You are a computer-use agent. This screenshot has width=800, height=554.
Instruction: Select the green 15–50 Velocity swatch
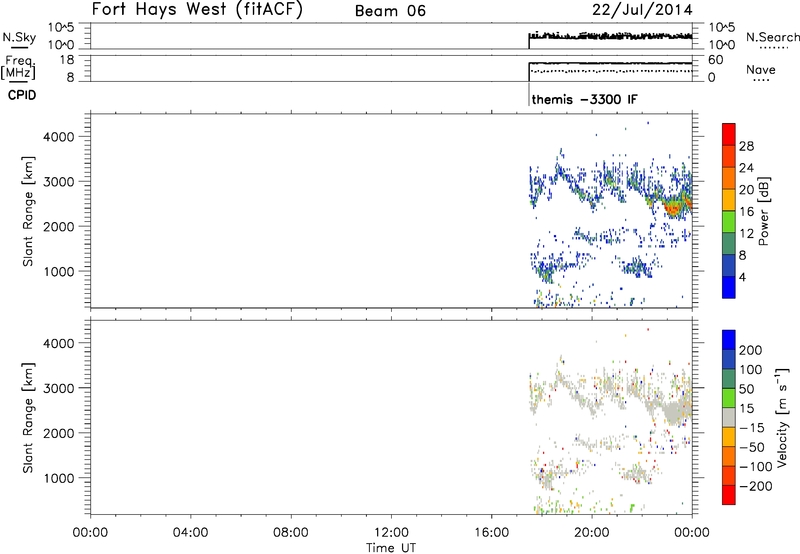click(x=729, y=398)
